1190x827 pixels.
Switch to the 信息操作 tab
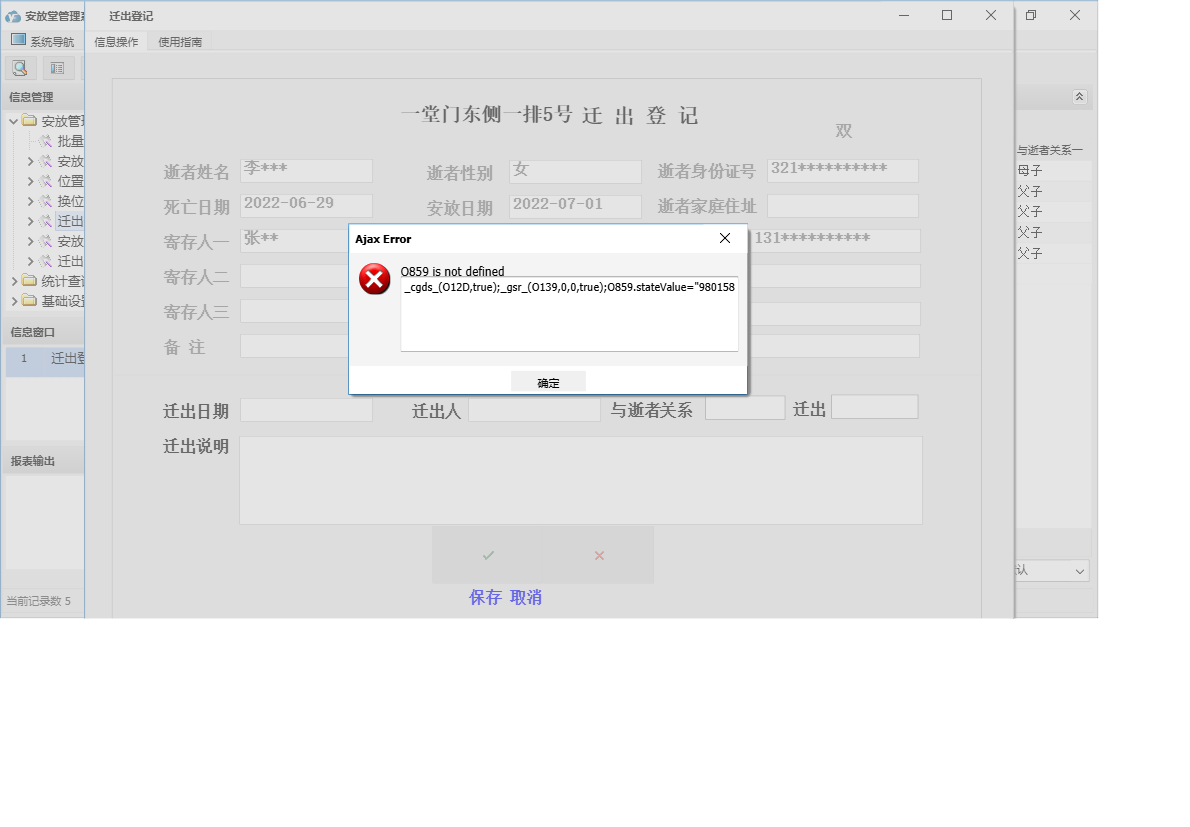pos(117,41)
